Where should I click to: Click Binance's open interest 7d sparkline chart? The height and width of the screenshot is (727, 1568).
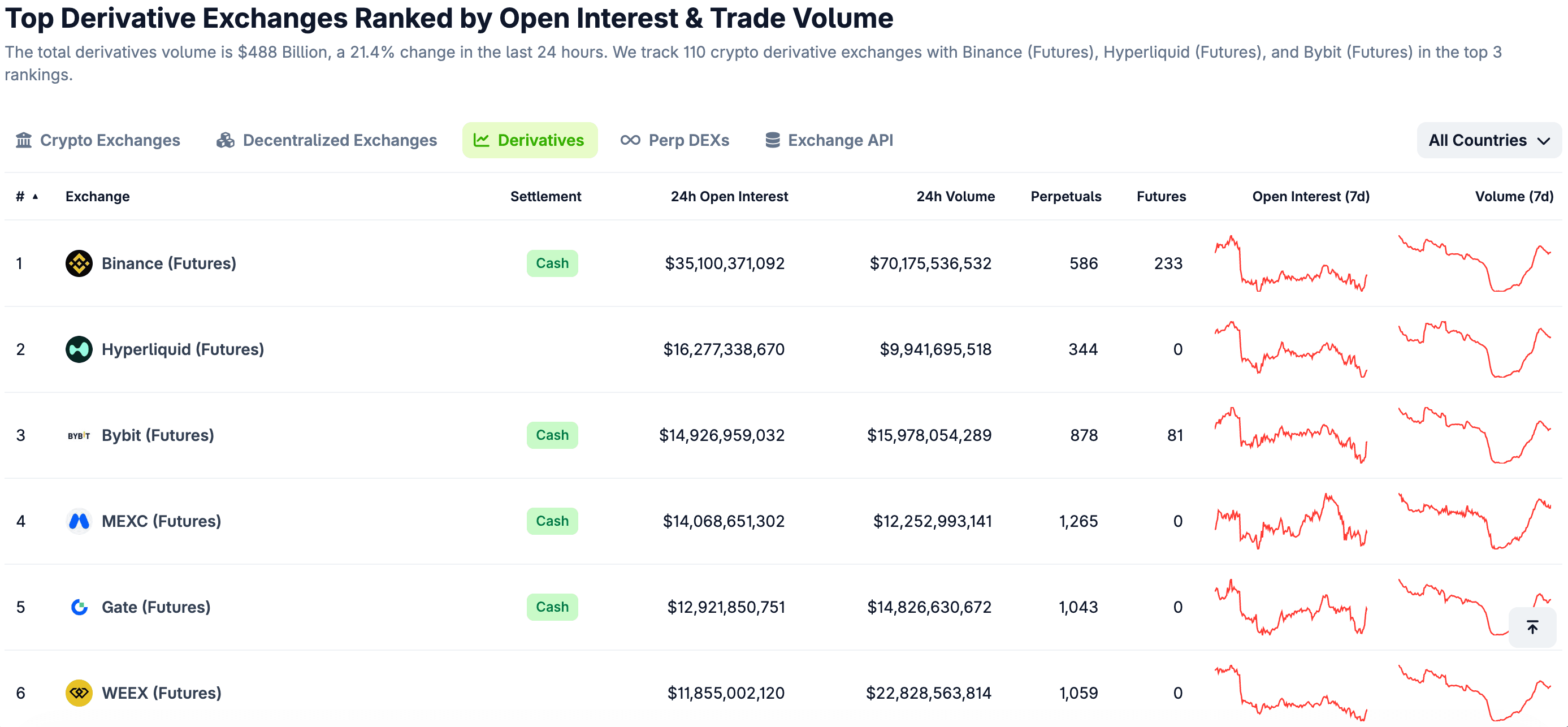1291,263
